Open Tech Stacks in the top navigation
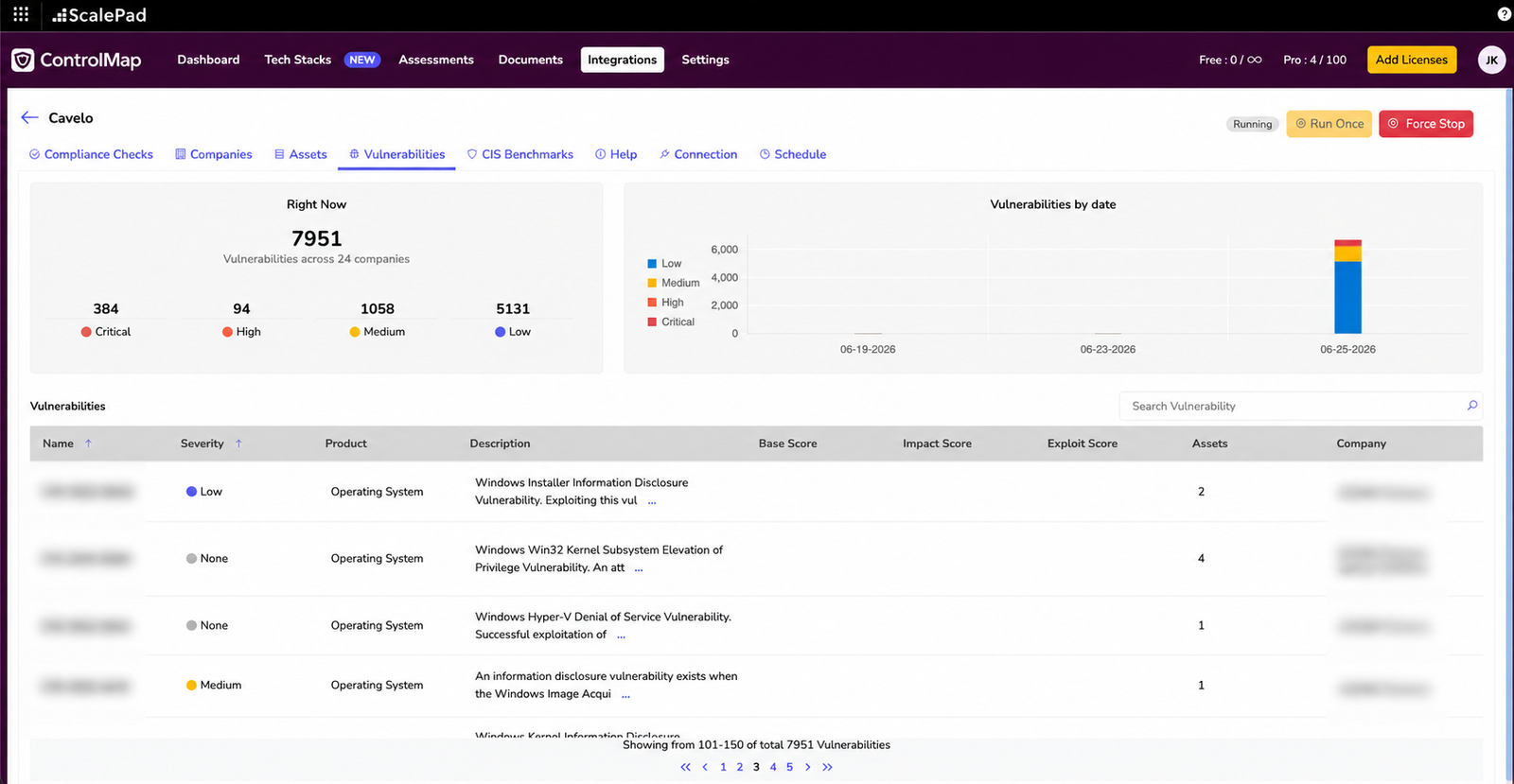 coord(298,60)
